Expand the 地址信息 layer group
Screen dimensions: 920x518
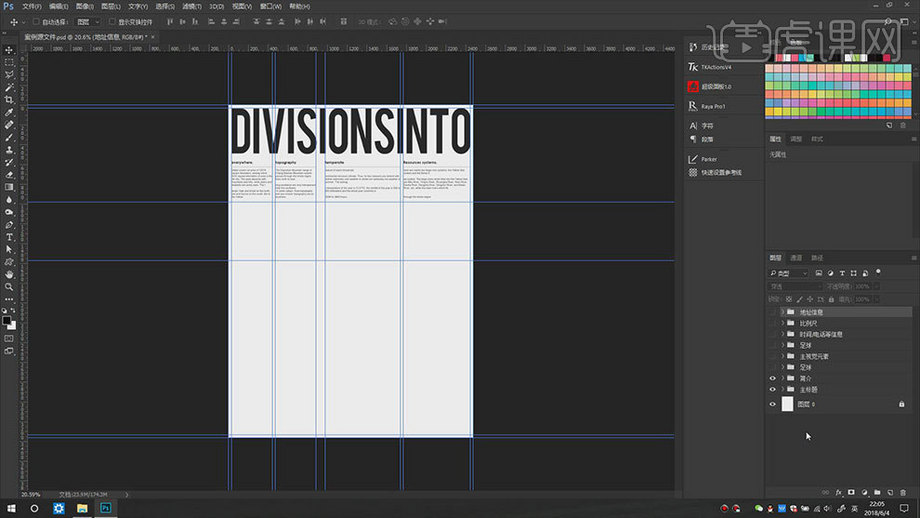[782, 312]
